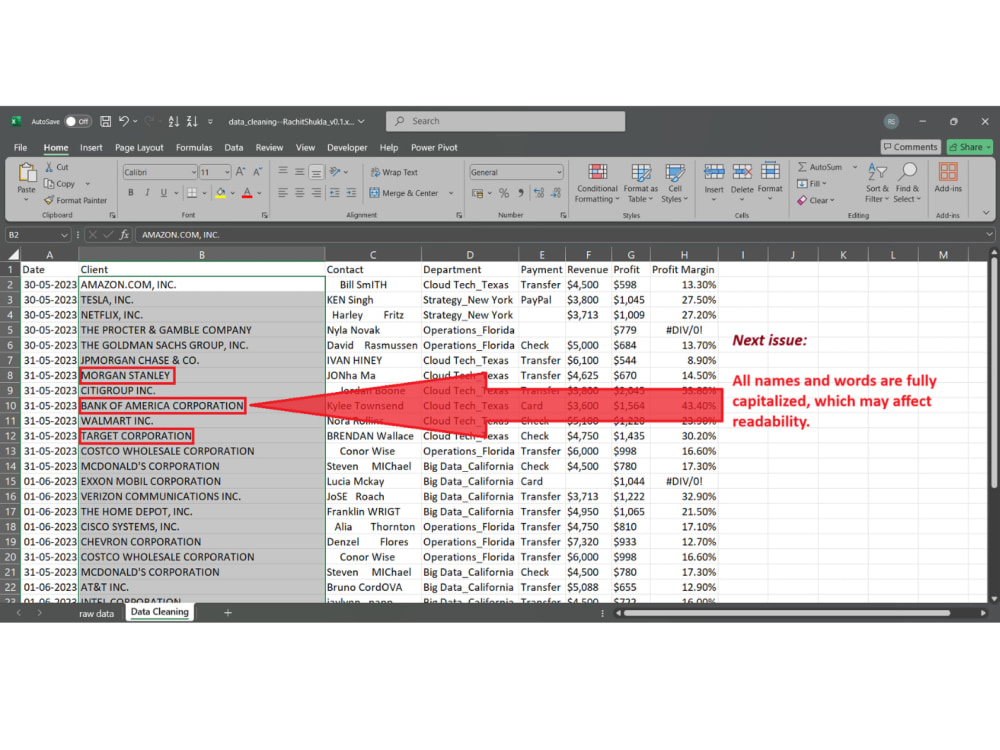Sort ascending using A-Z quick access icon
Image resolution: width=1000 pixels, height=750 pixels.
(x=173, y=121)
